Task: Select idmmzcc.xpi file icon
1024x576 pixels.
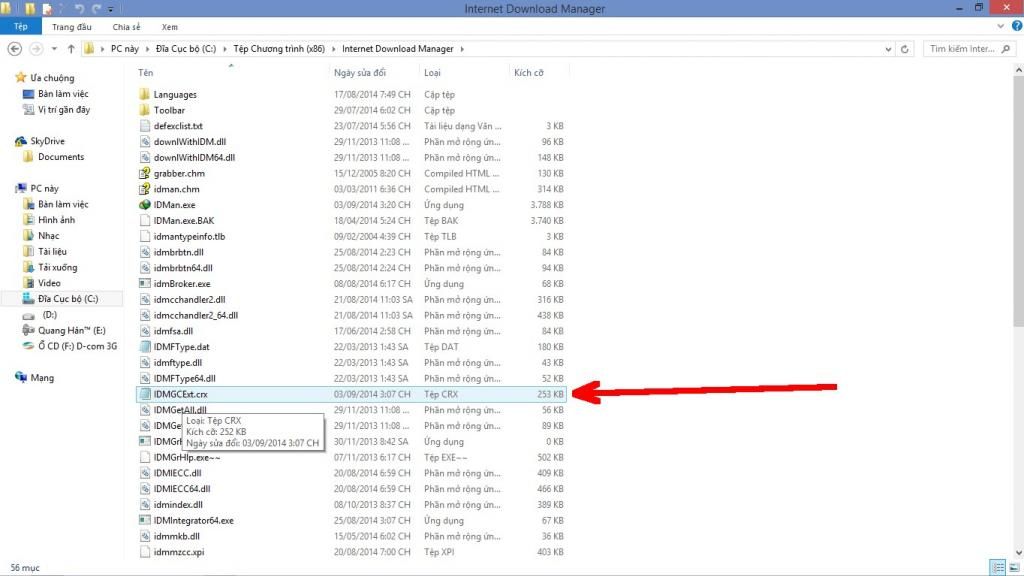Action: [145, 552]
